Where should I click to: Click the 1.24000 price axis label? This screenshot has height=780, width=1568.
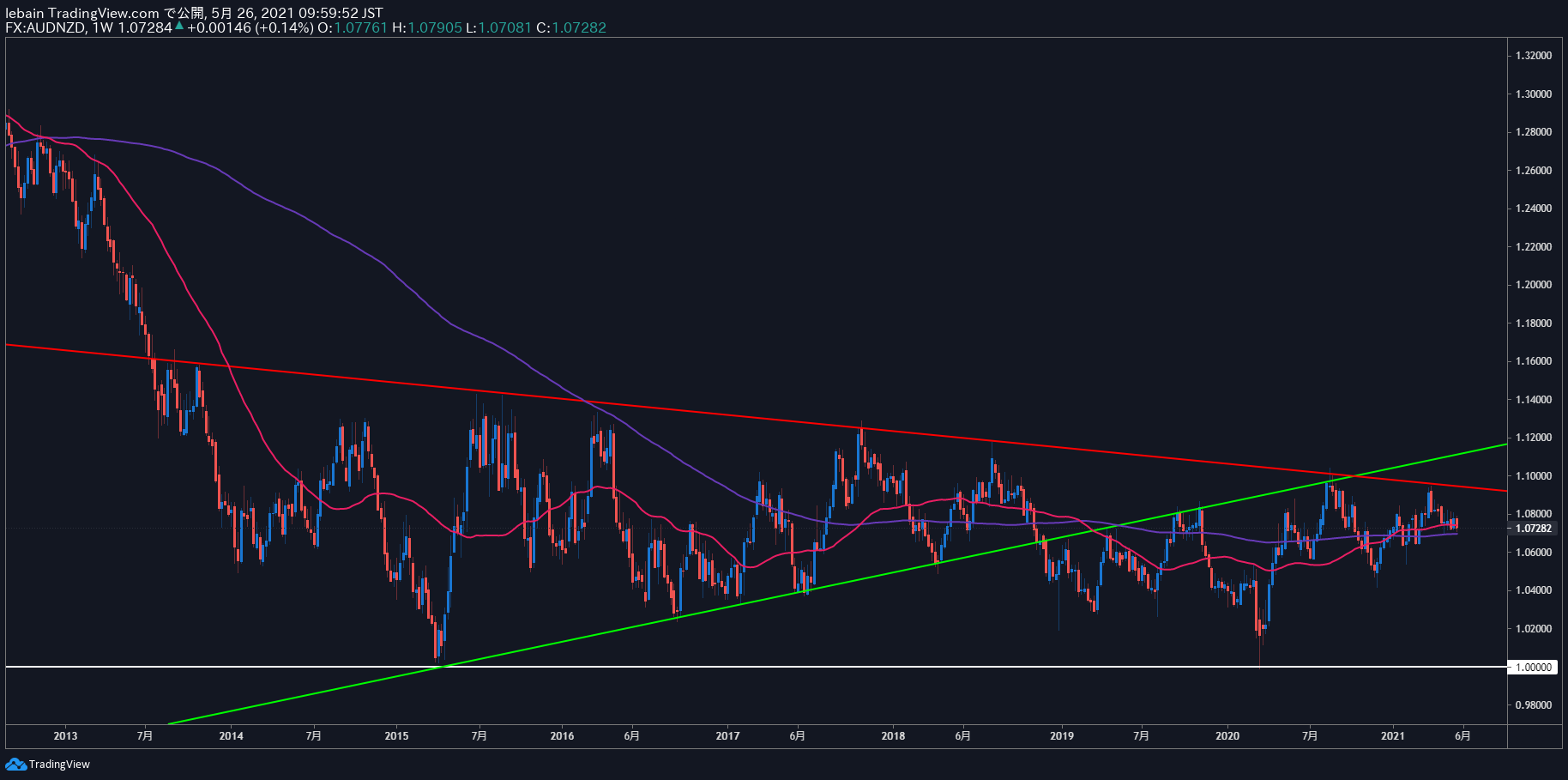click(1534, 209)
